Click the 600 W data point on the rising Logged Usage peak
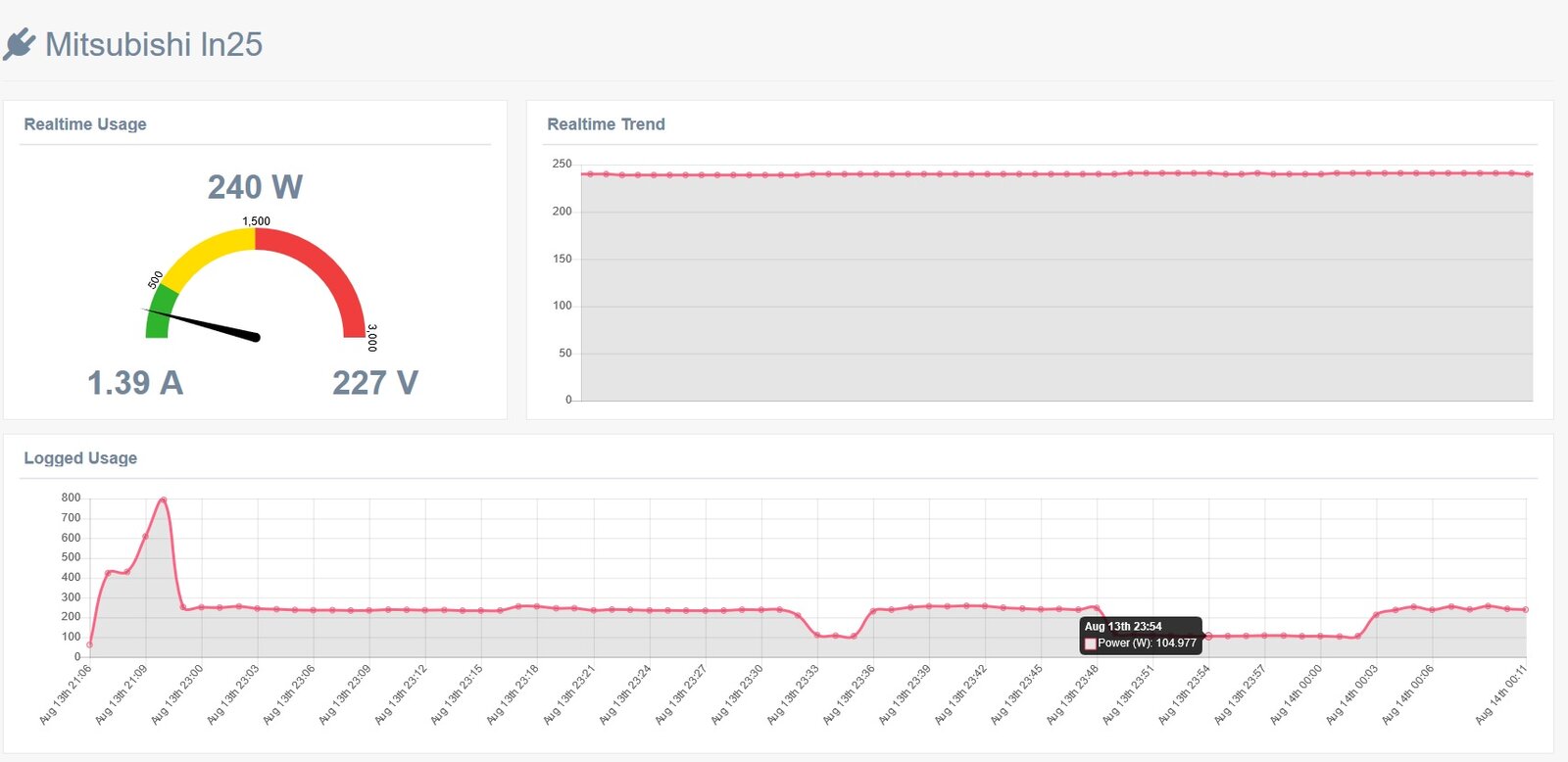This screenshot has height=762, width=1568. (x=145, y=537)
